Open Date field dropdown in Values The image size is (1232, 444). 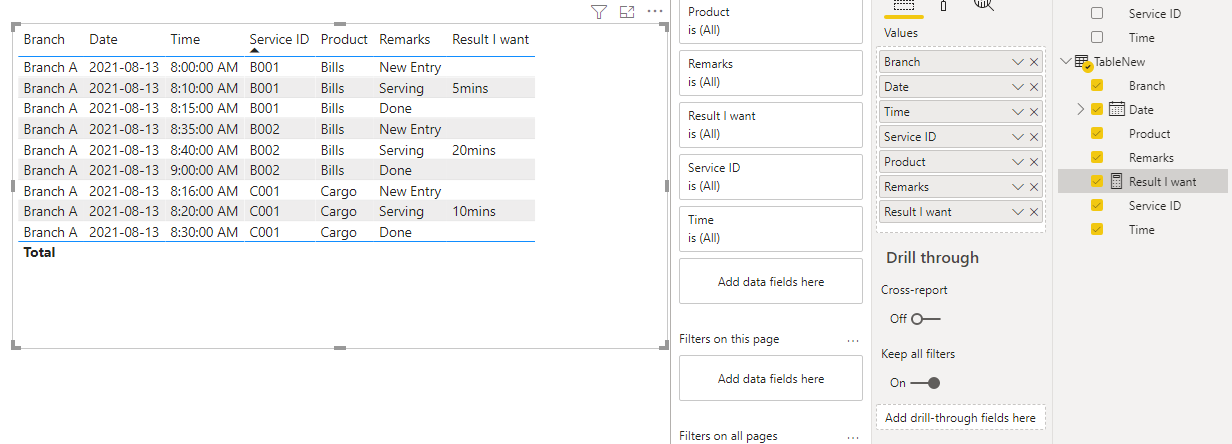coord(1018,87)
